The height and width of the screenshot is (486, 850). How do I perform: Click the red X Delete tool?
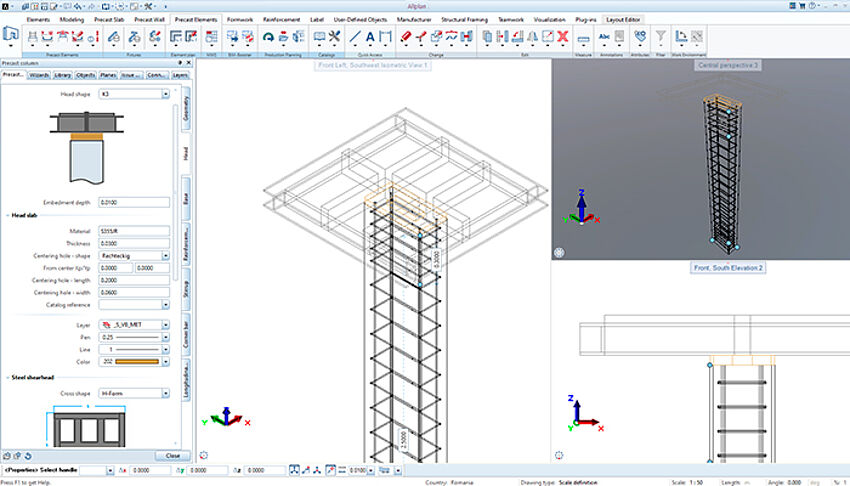(562, 38)
